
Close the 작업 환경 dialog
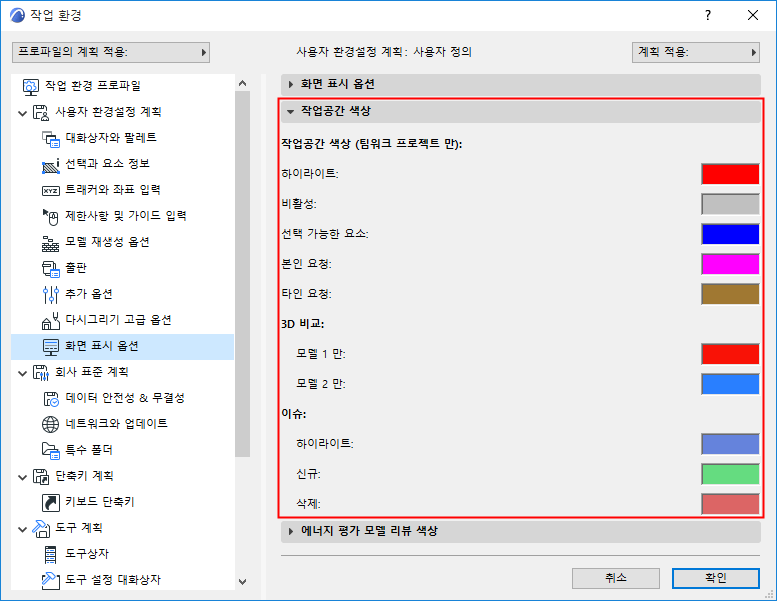(753, 15)
